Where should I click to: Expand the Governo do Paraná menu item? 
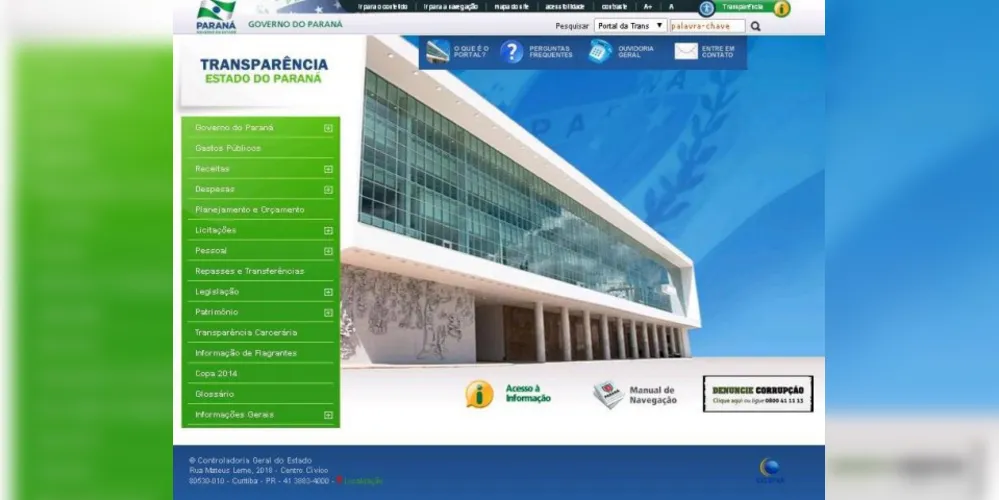click(328, 128)
